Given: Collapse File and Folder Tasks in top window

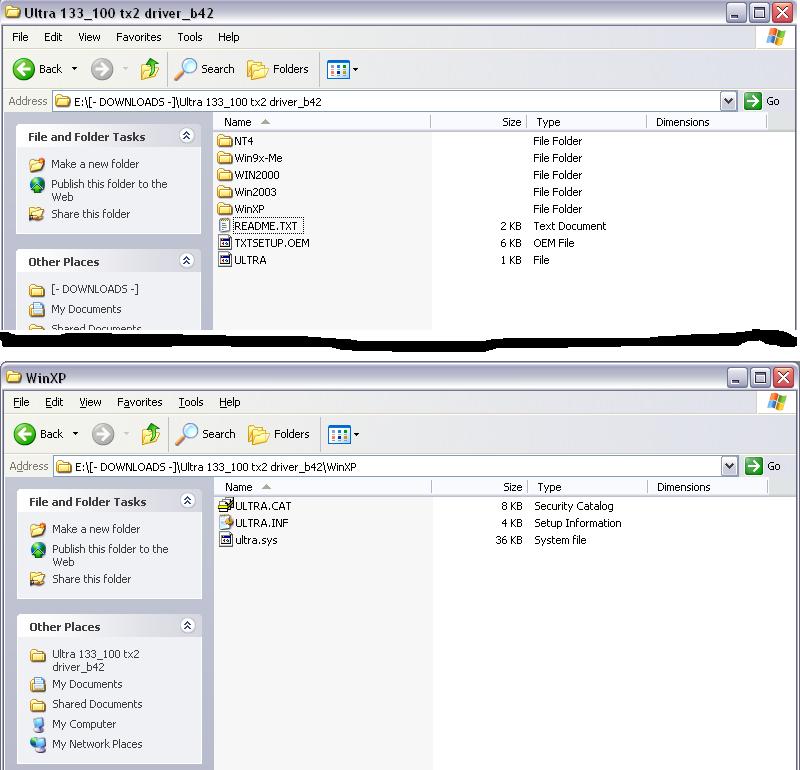Looking at the screenshot, I should pos(186,136).
